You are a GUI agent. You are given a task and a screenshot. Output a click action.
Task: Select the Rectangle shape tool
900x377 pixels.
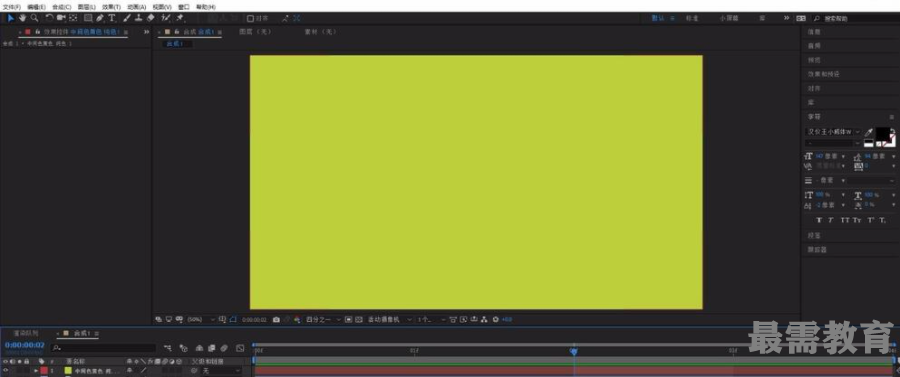(x=88, y=18)
